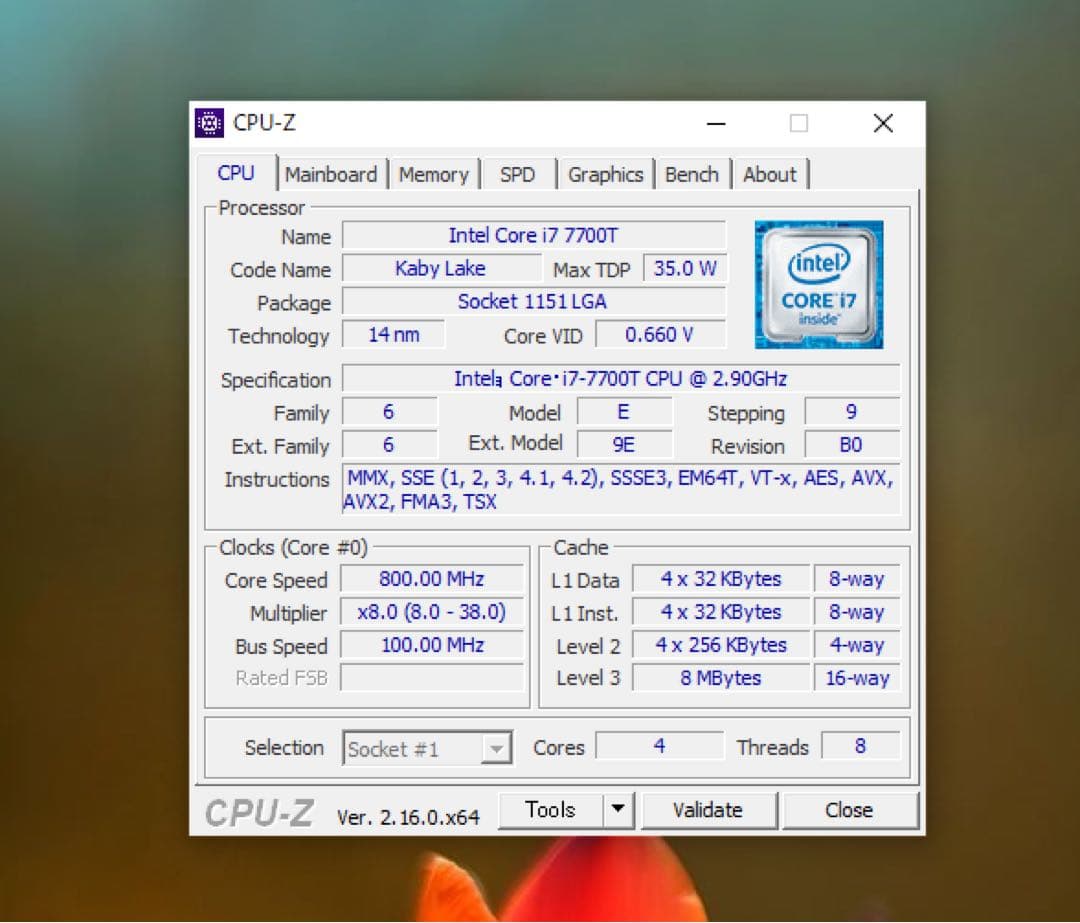Click the Intel Core i7 inside logo

[x=819, y=284]
